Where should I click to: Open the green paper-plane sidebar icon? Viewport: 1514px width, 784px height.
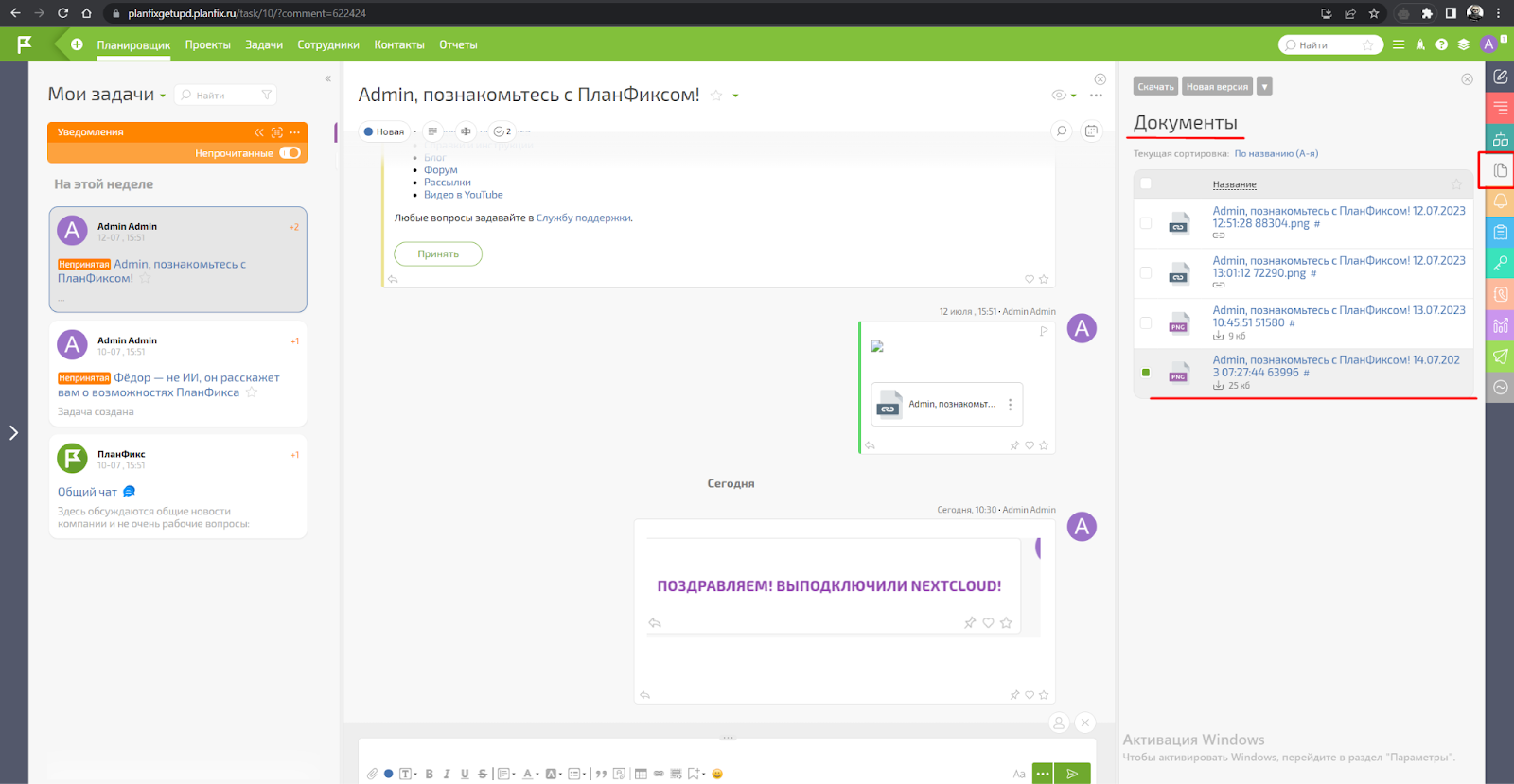coord(1500,357)
